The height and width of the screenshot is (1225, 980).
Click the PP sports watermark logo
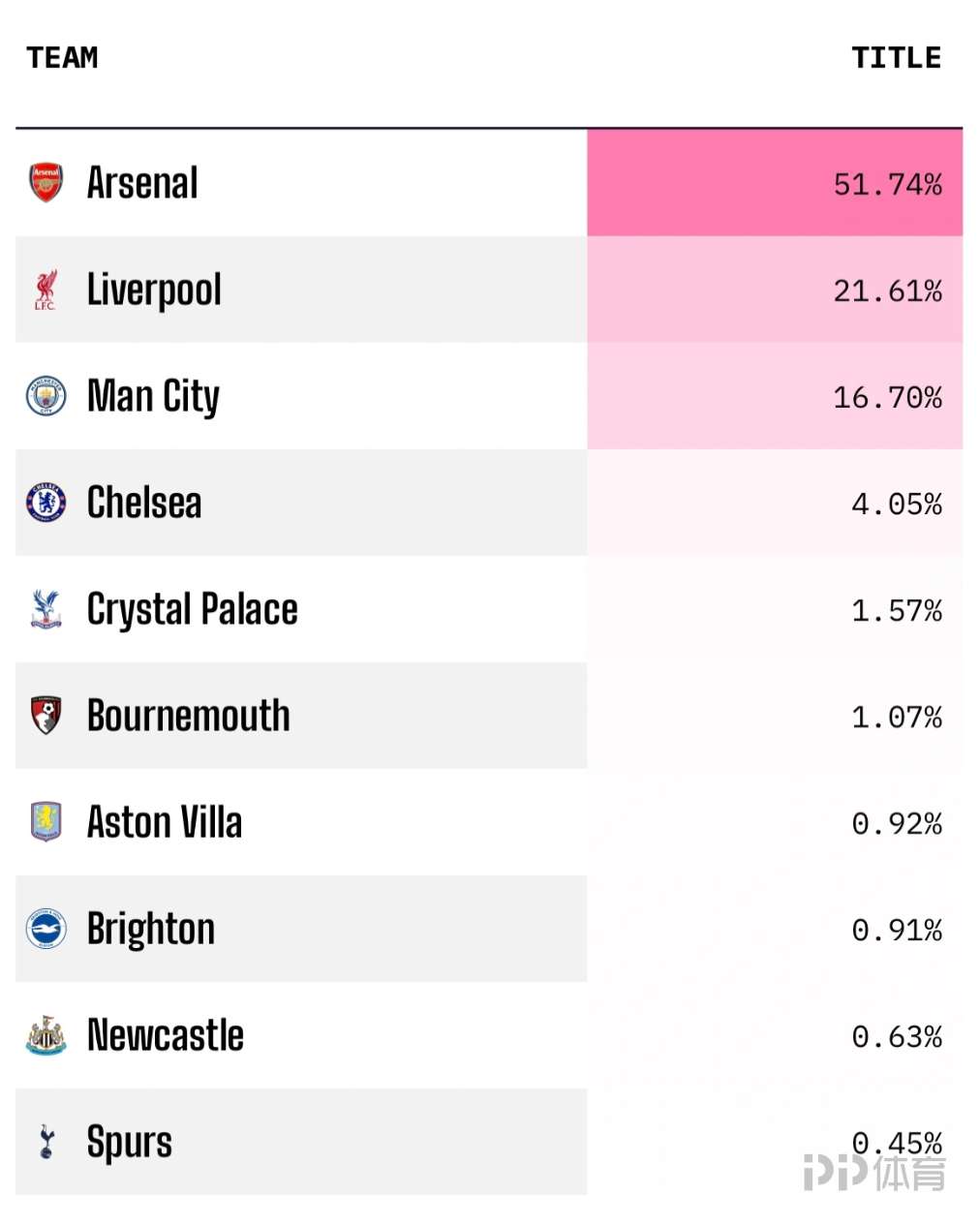pyautogui.click(x=874, y=1173)
